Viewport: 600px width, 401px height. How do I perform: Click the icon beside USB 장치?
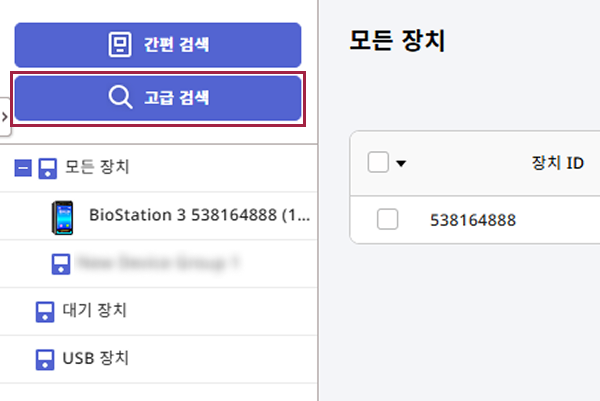tap(44, 358)
